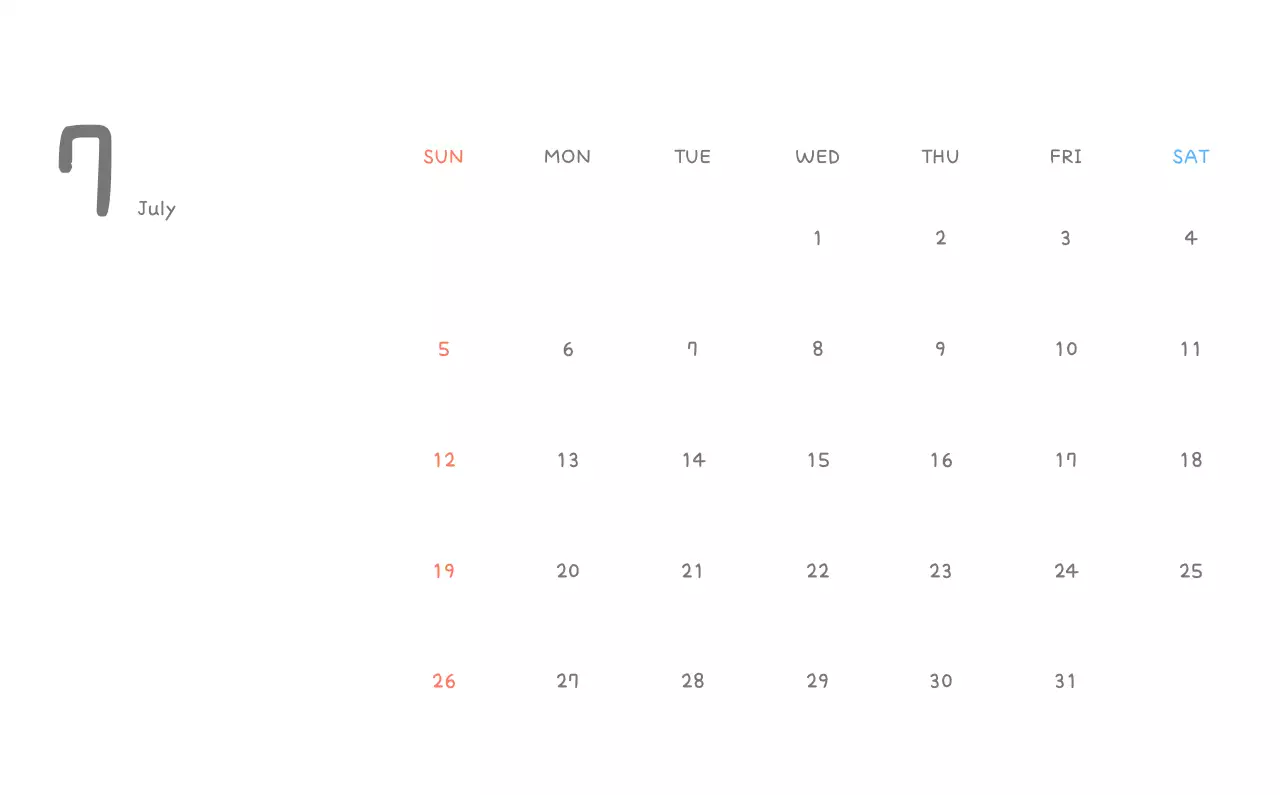Screen dimensions: 1280x795
Task: Click the red Sunday date 5
Action: point(444,349)
